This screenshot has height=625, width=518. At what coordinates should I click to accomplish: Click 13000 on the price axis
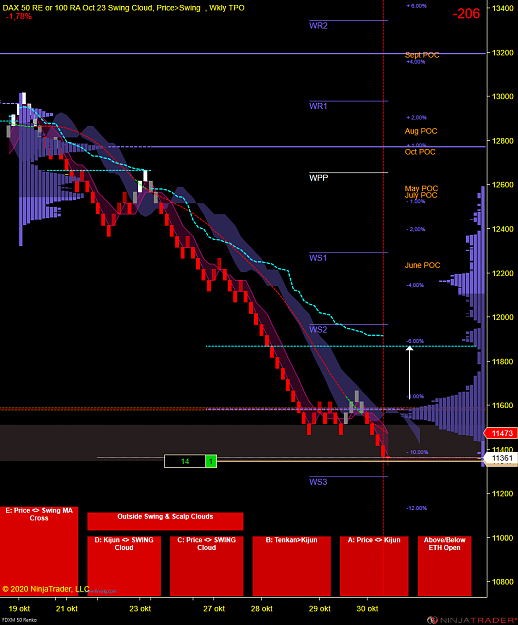(502, 97)
